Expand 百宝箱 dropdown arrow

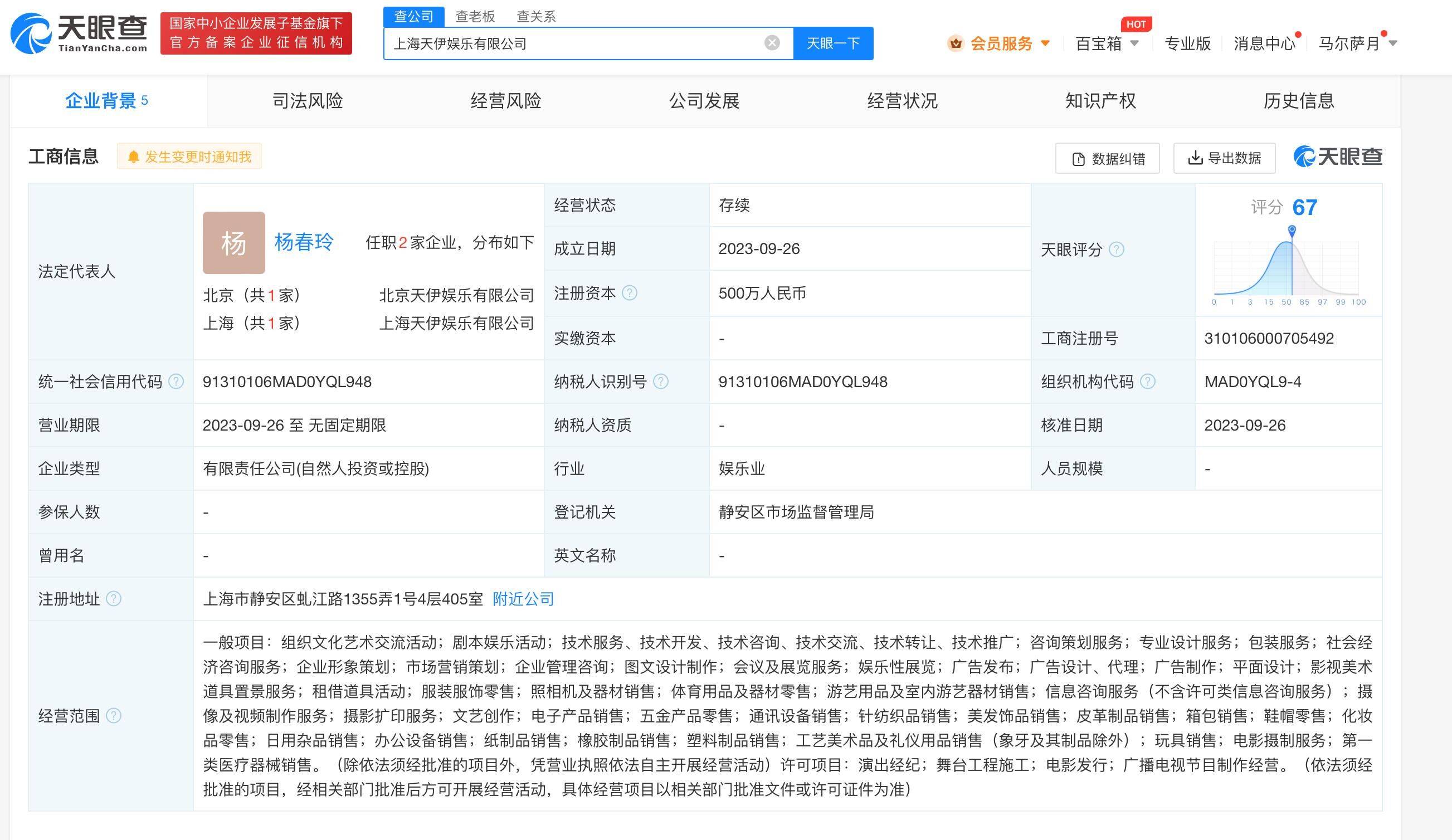pos(1134,43)
